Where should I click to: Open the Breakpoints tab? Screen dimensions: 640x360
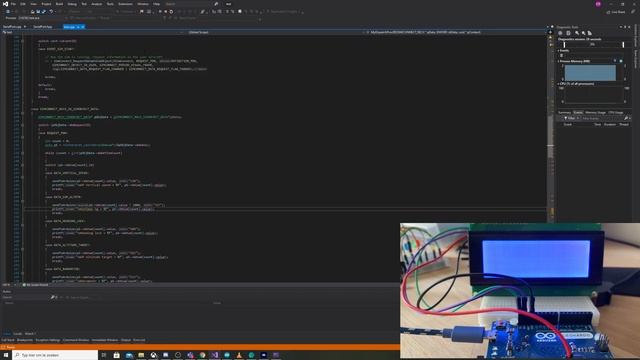25,340
